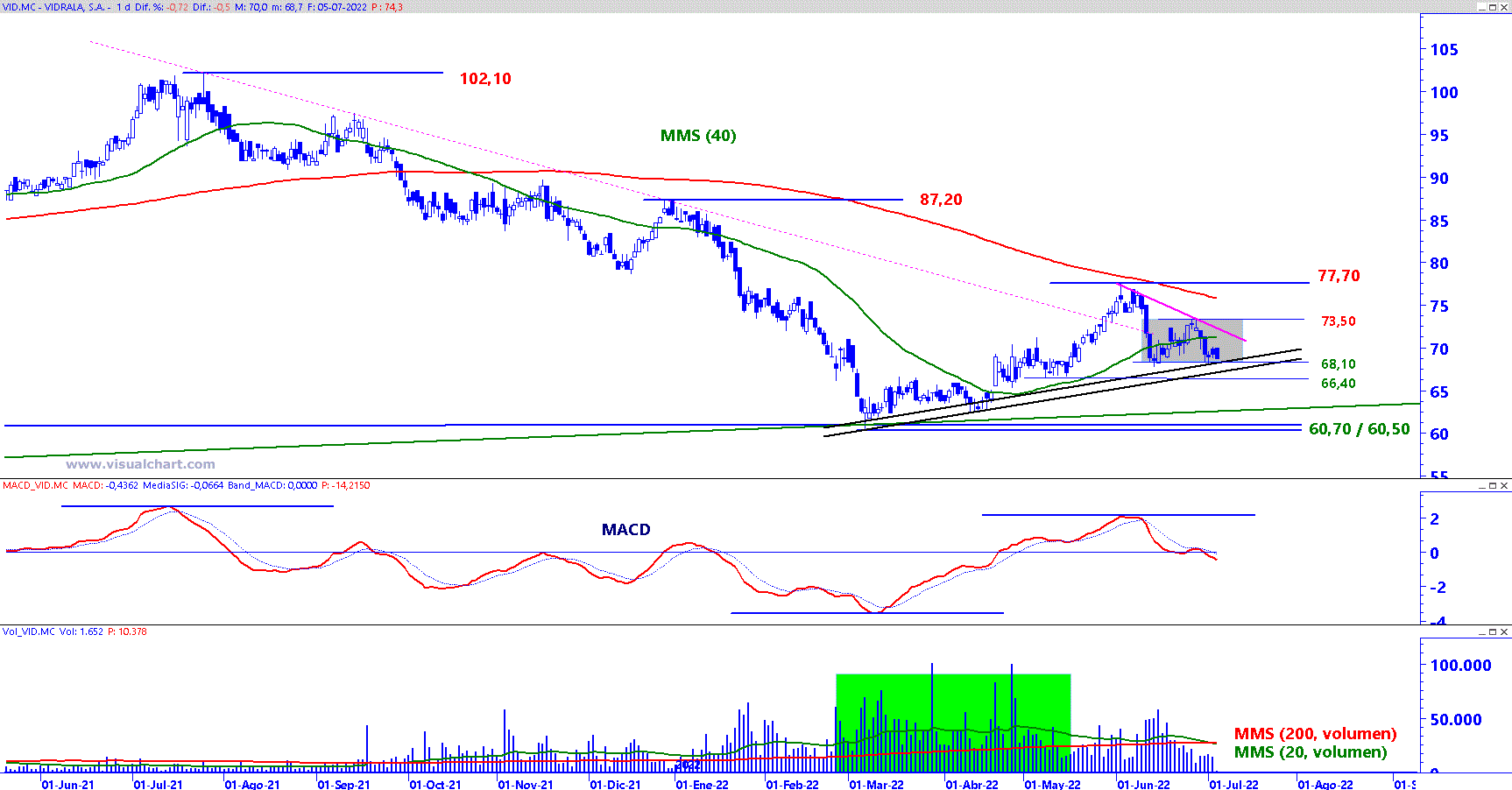
Task: Click the 75 price axis value
Action: 1439,307
